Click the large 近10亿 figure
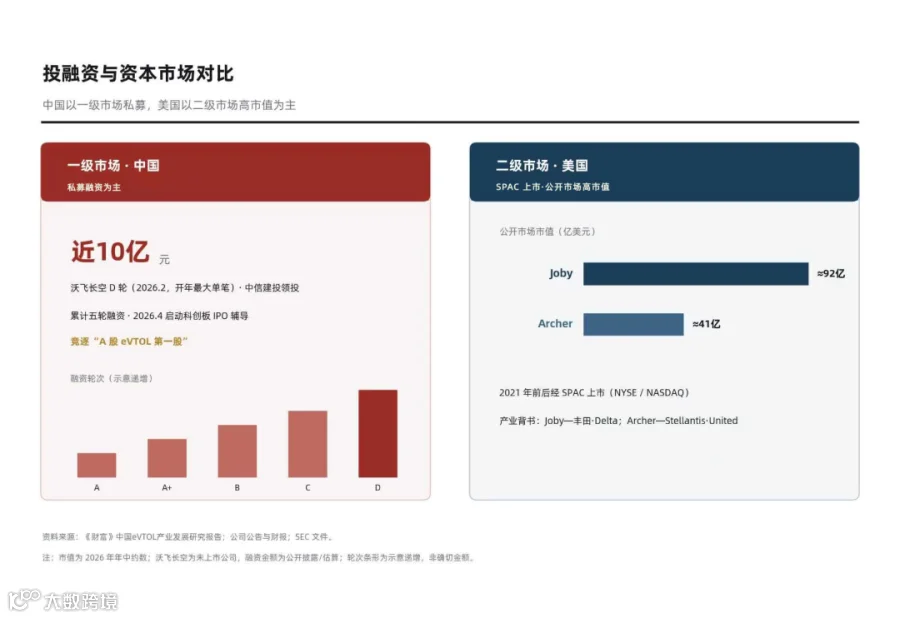This screenshot has height=618, width=900. click(x=110, y=252)
